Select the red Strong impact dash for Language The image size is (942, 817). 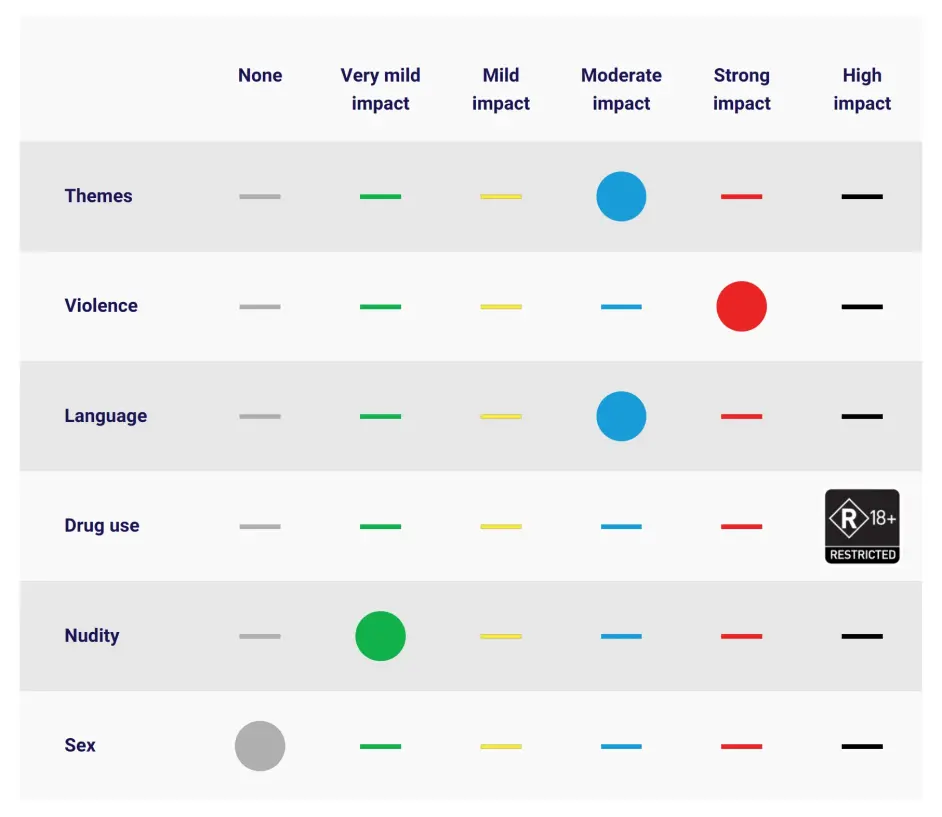(x=741, y=417)
